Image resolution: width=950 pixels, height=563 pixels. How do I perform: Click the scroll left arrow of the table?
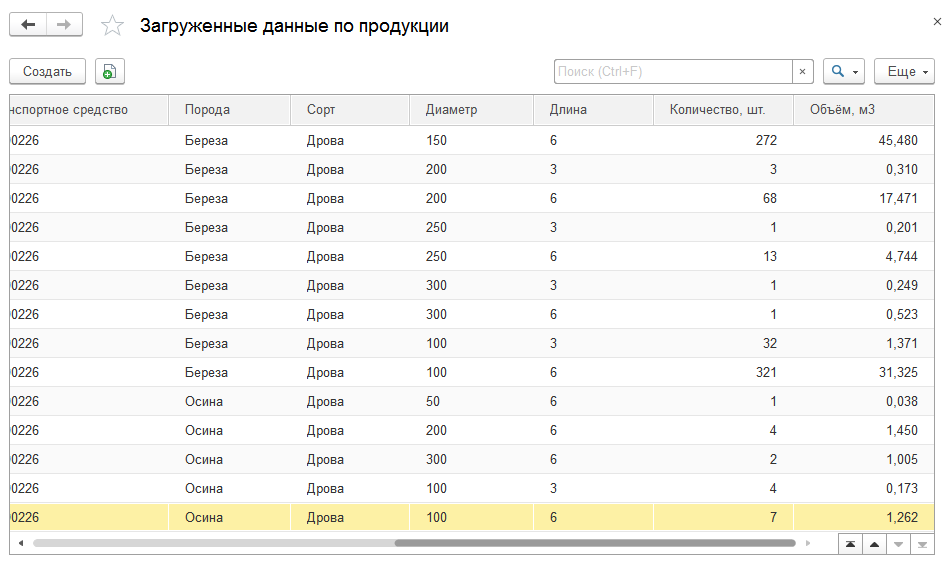(21, 543)
